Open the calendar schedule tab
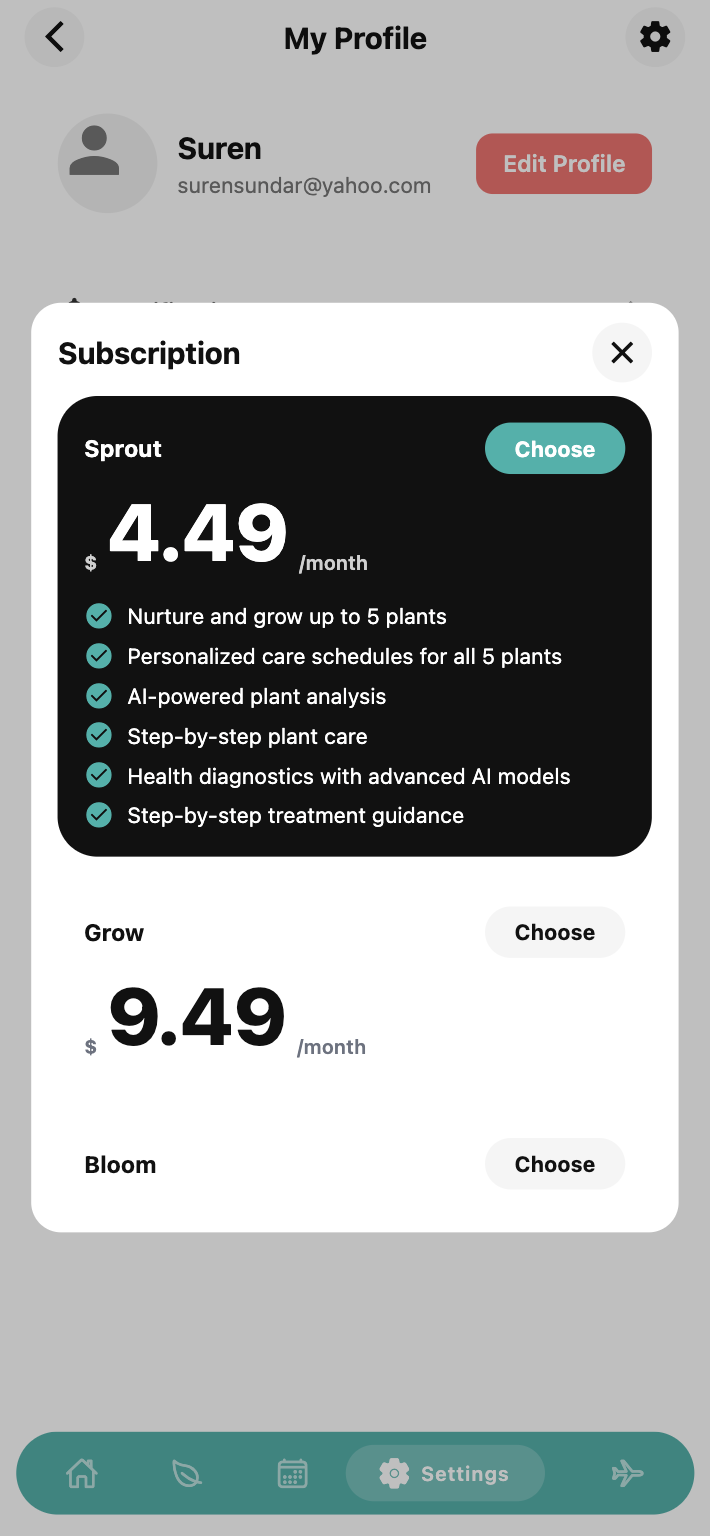Image resolution: width=710 pixels, height=1536 pixels. (292, 1473)
